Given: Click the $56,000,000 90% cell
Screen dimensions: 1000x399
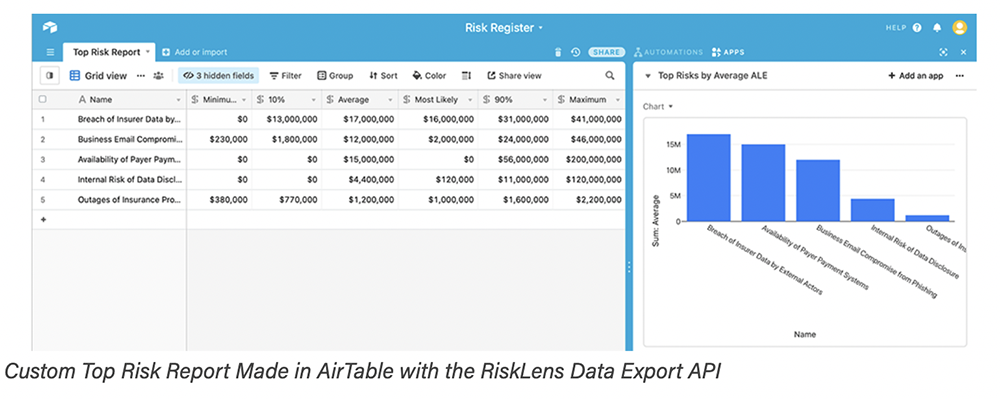Looking at the screenshot, I should pyautogui.click(x=515, y=159).
